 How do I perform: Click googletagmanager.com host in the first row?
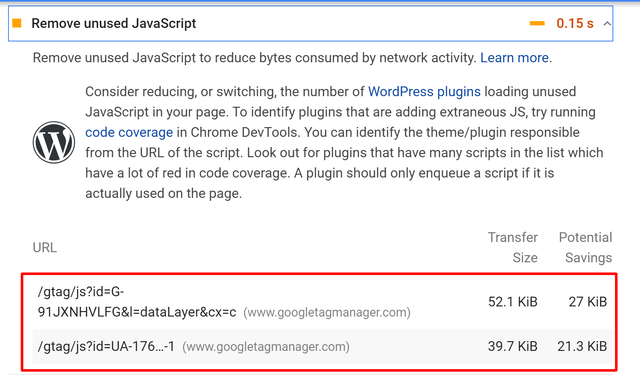(327, 313)
